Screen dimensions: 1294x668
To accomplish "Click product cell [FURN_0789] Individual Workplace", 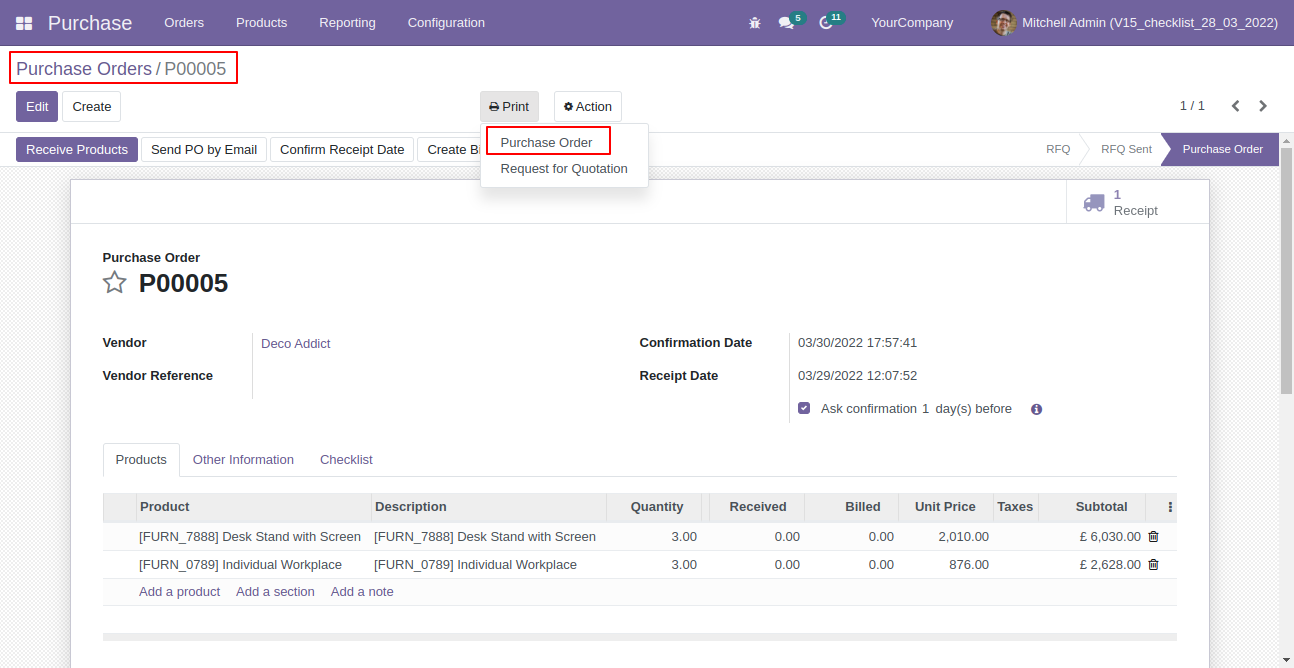I will 240,565.
